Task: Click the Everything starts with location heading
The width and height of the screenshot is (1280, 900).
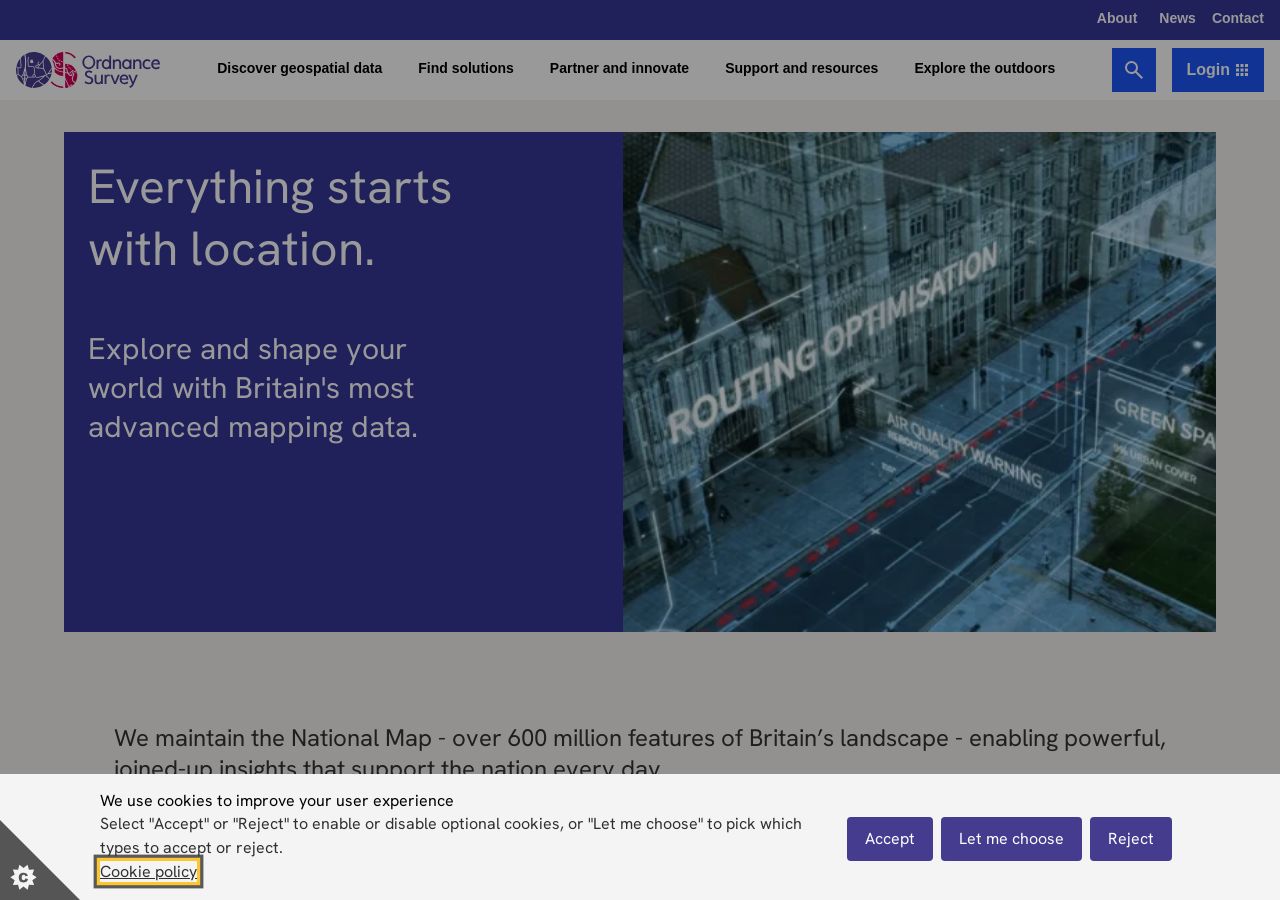Action: tap(270, 218)
